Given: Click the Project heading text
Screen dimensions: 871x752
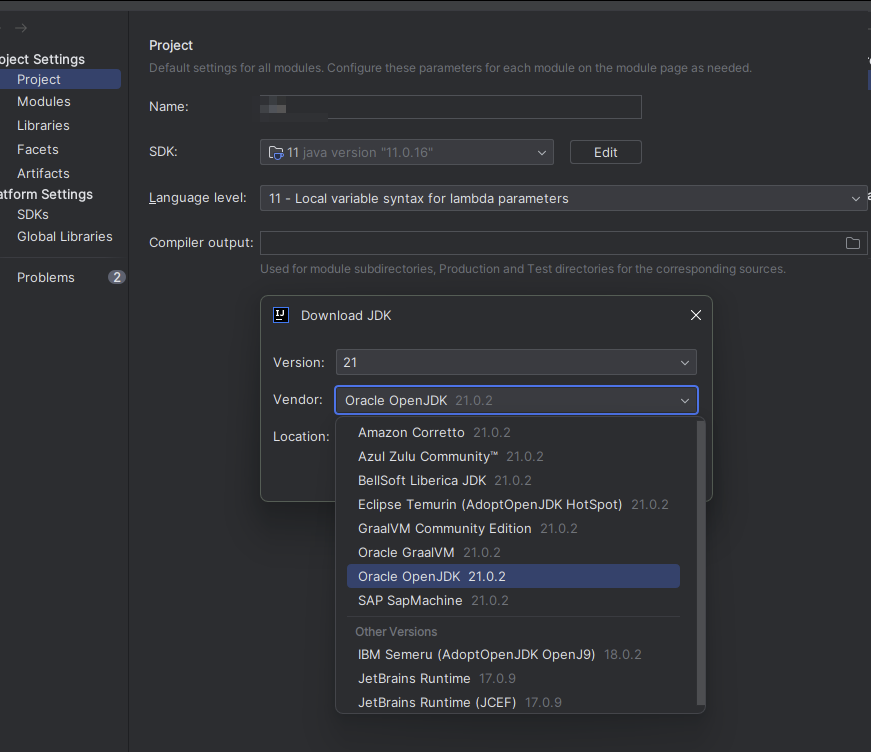Looking at the screenshot, I should [171, 45].
